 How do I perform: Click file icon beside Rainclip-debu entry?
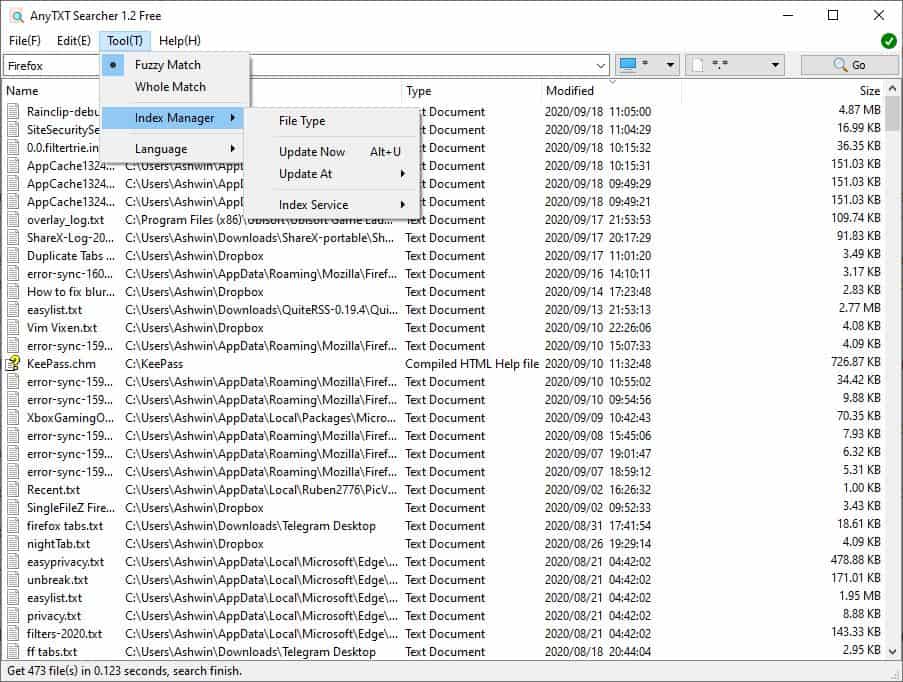[13, 112]
